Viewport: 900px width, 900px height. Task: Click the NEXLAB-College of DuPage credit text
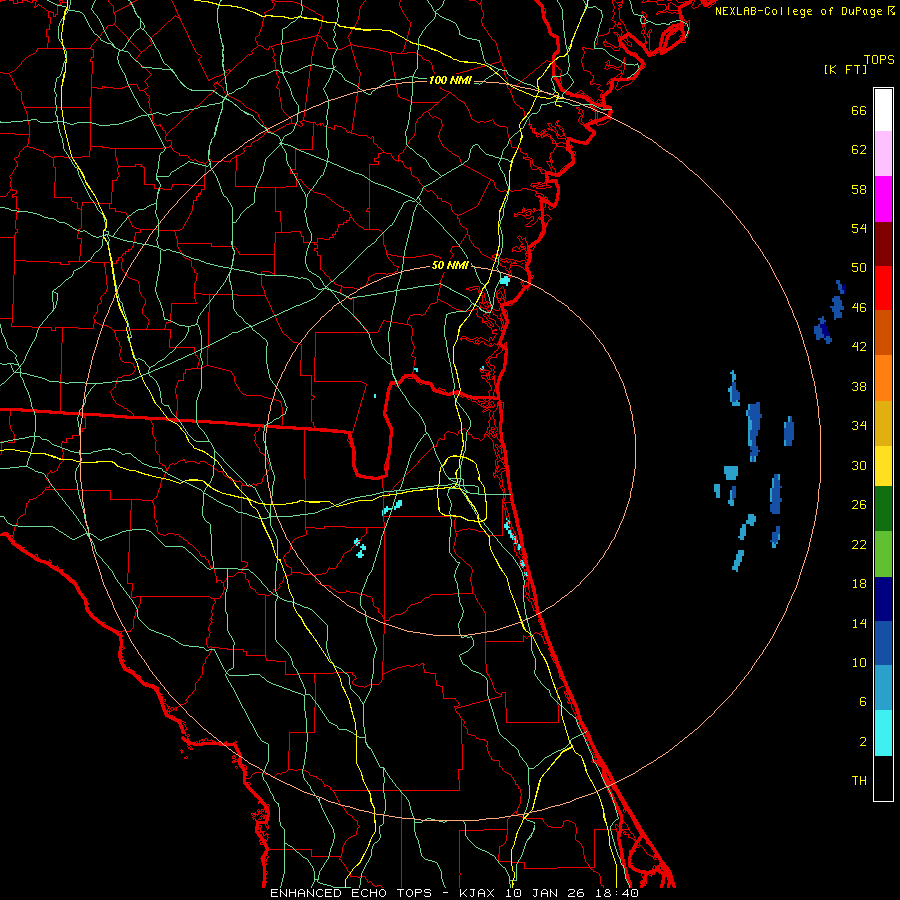(x=800, y=11)
